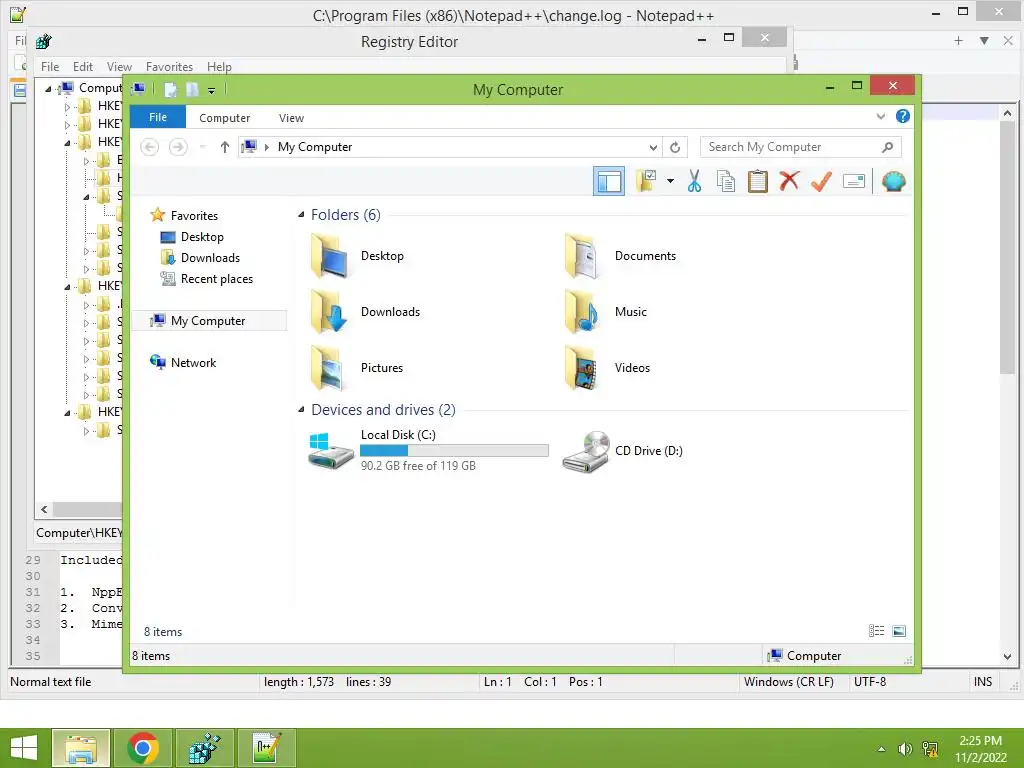Select the Music folder icon
The width and height of the screenshot is (1024, 768).
[x=581, y=312]
